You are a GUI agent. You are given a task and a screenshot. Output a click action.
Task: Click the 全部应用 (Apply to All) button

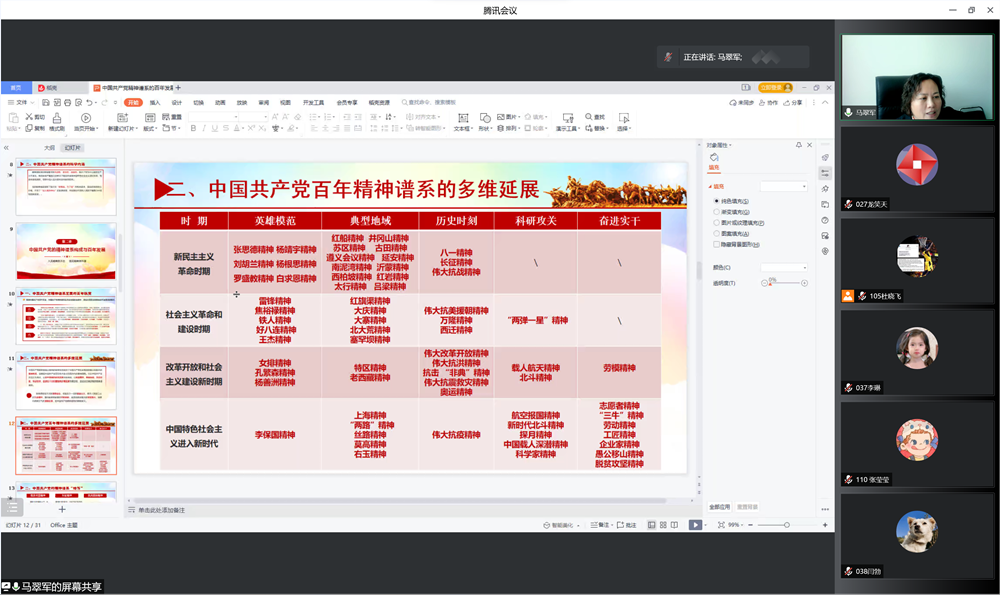pos(720,507)
